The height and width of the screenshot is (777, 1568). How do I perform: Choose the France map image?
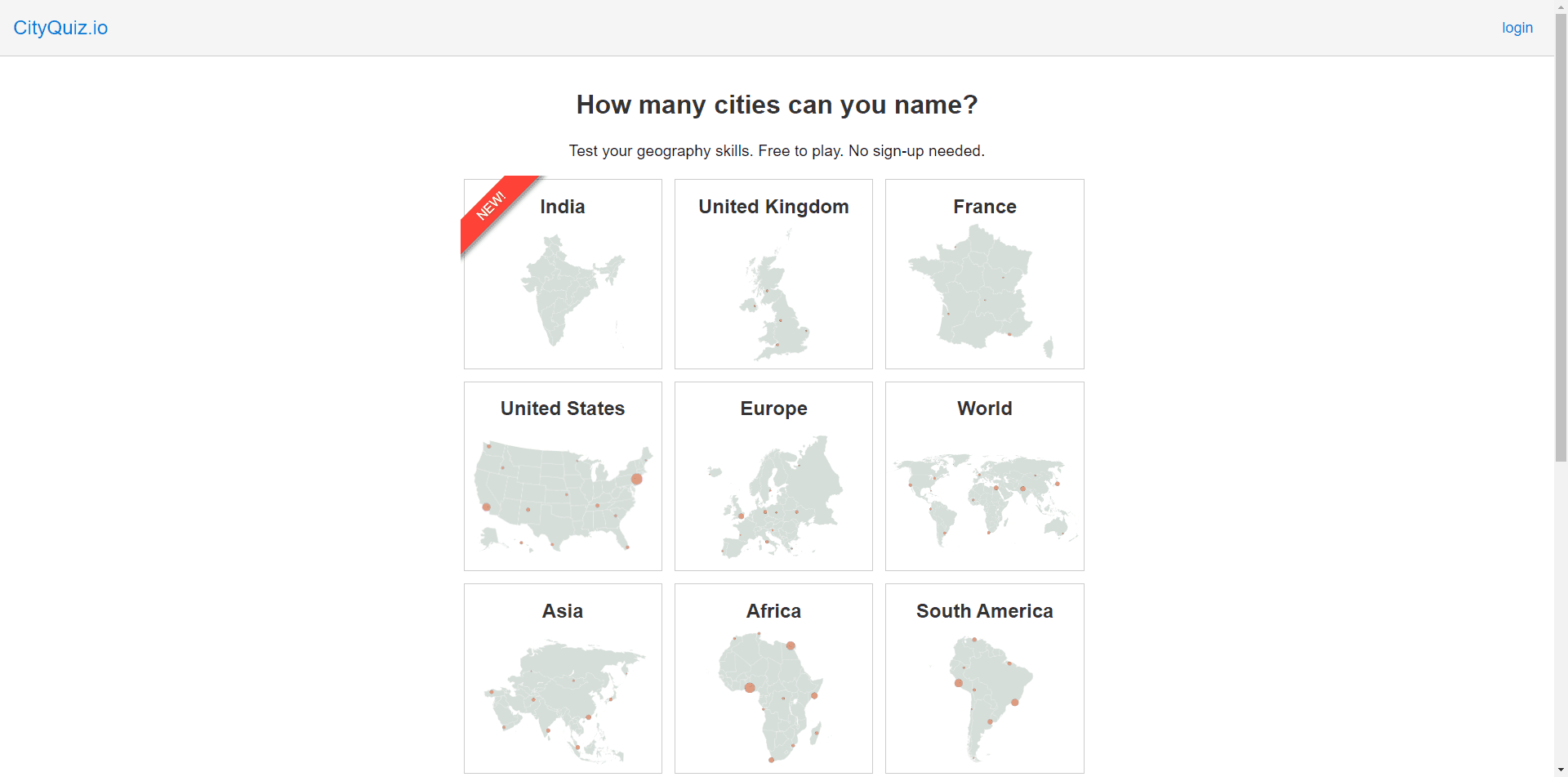coord(980,290)
